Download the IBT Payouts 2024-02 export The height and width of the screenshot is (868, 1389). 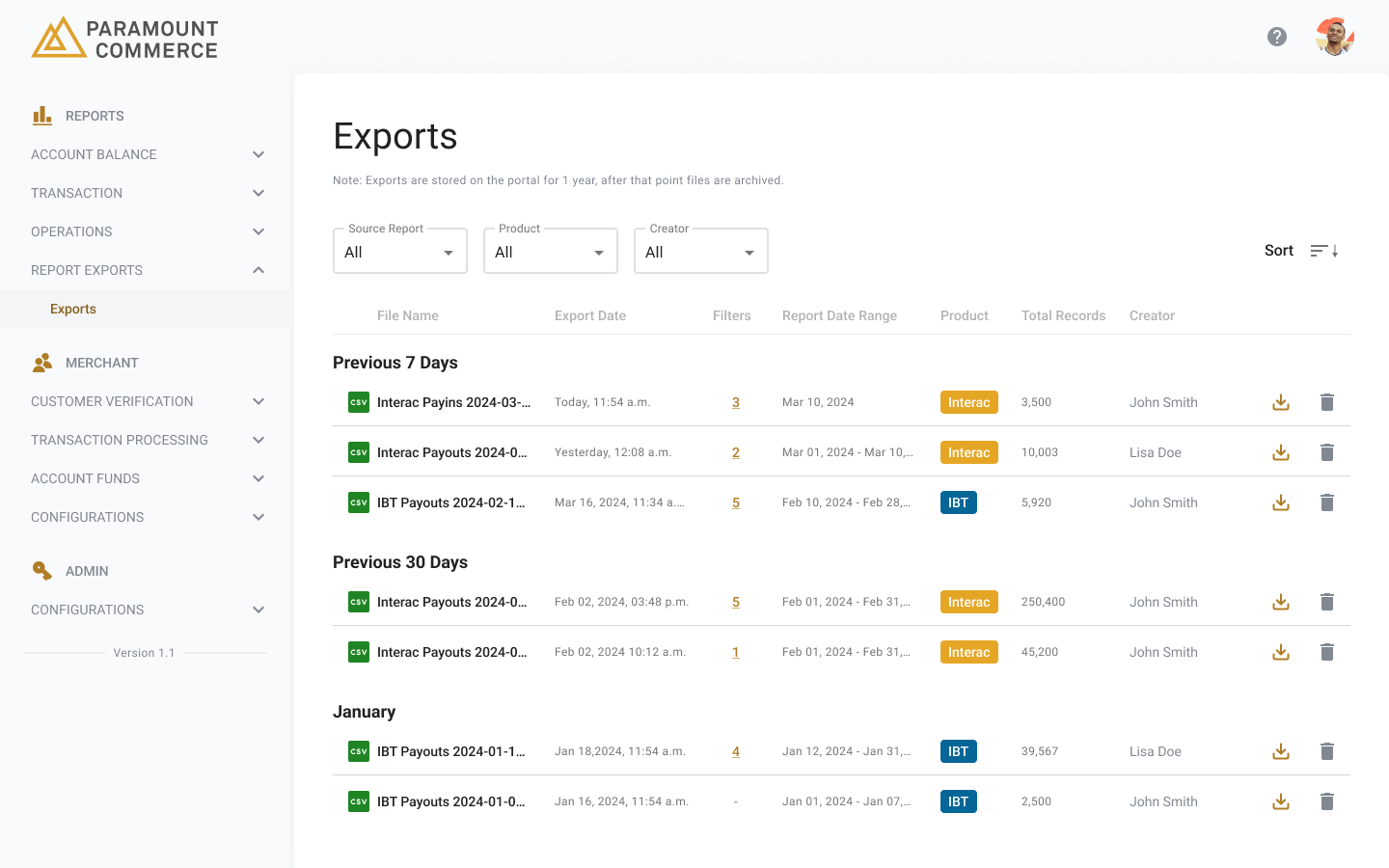[1280, 502]
